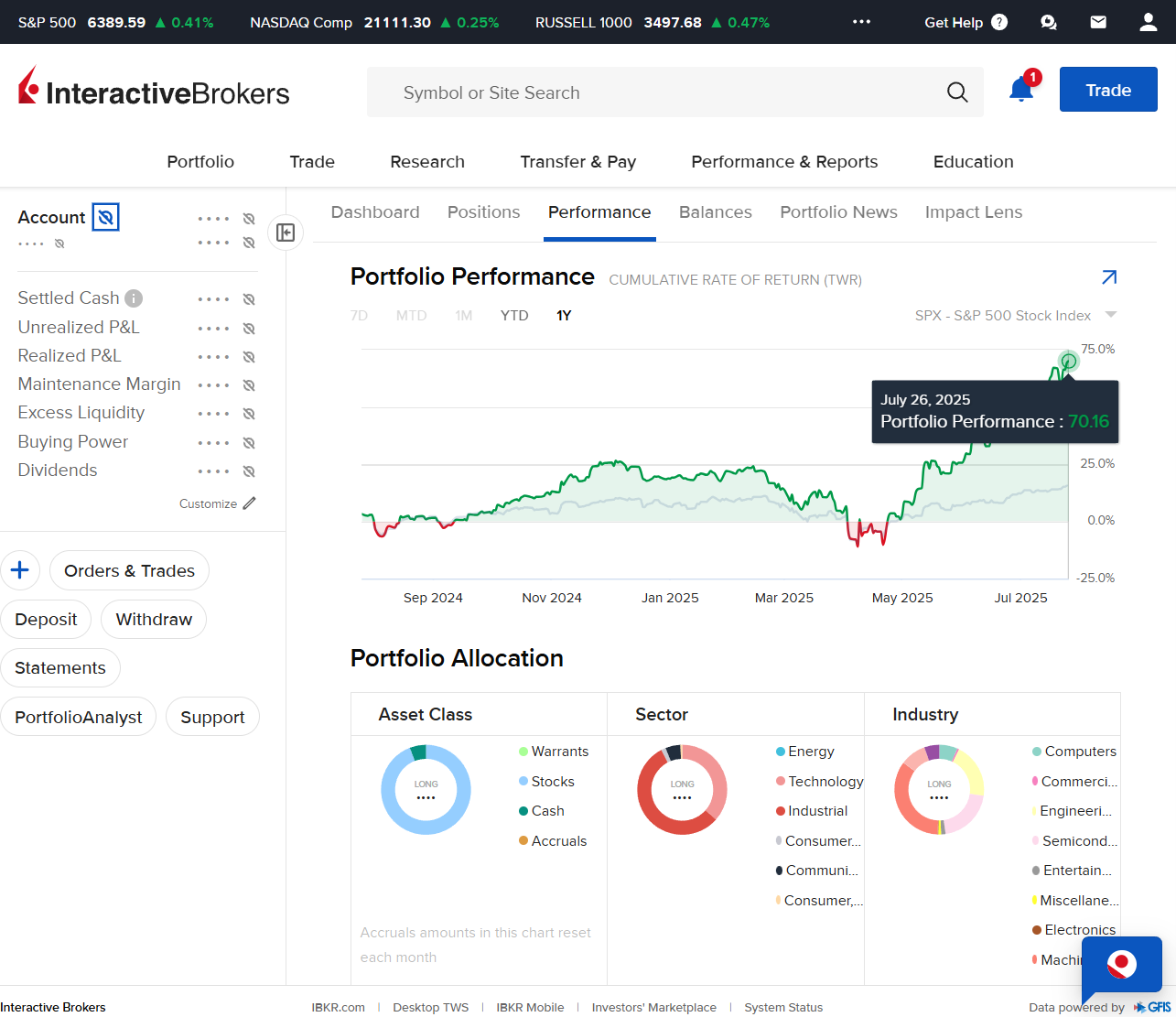
Task: Switch to the Dashboard tab
Action: pyautogui.click(x=375, y=212)
